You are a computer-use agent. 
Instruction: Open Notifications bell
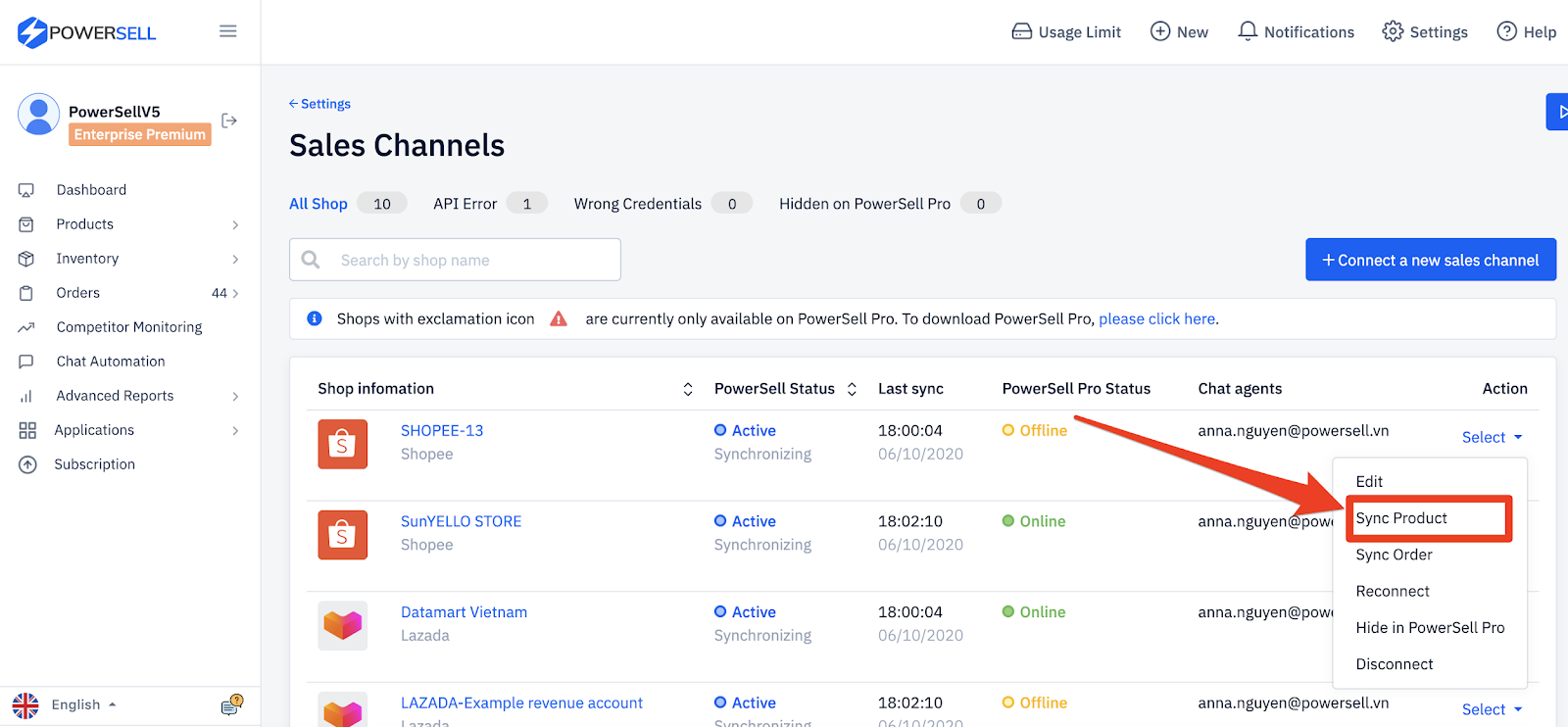(x=1296, y=32)
